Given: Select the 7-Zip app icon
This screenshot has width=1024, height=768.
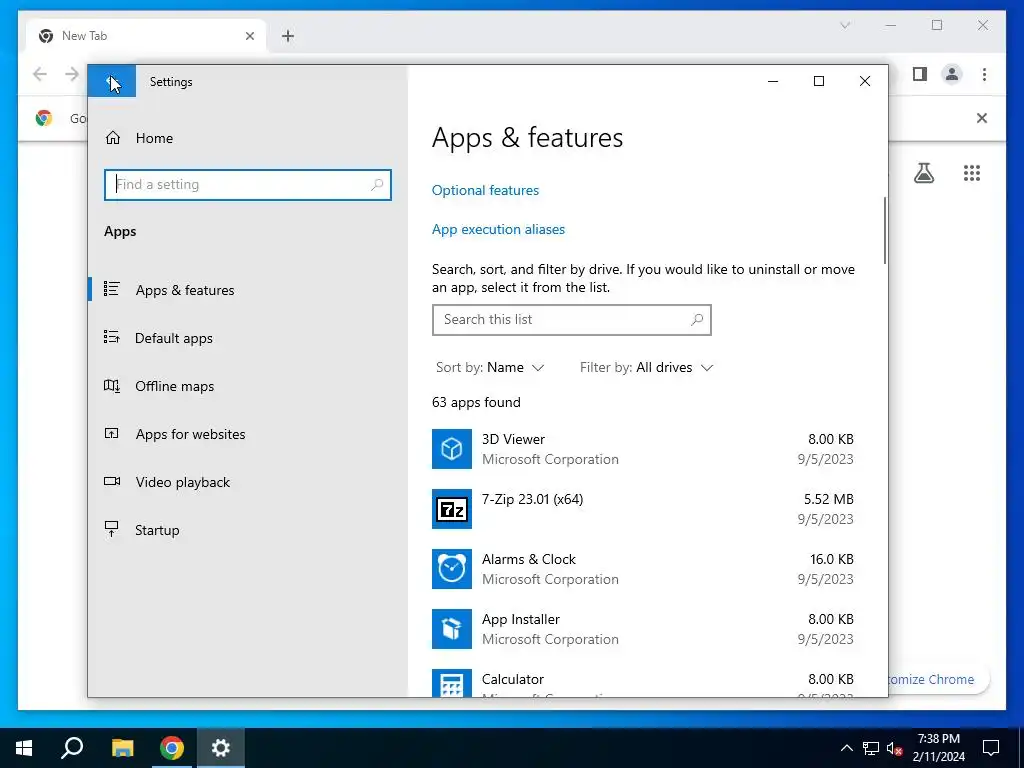Looking at the screenshot, I should (x=452, y=509).
